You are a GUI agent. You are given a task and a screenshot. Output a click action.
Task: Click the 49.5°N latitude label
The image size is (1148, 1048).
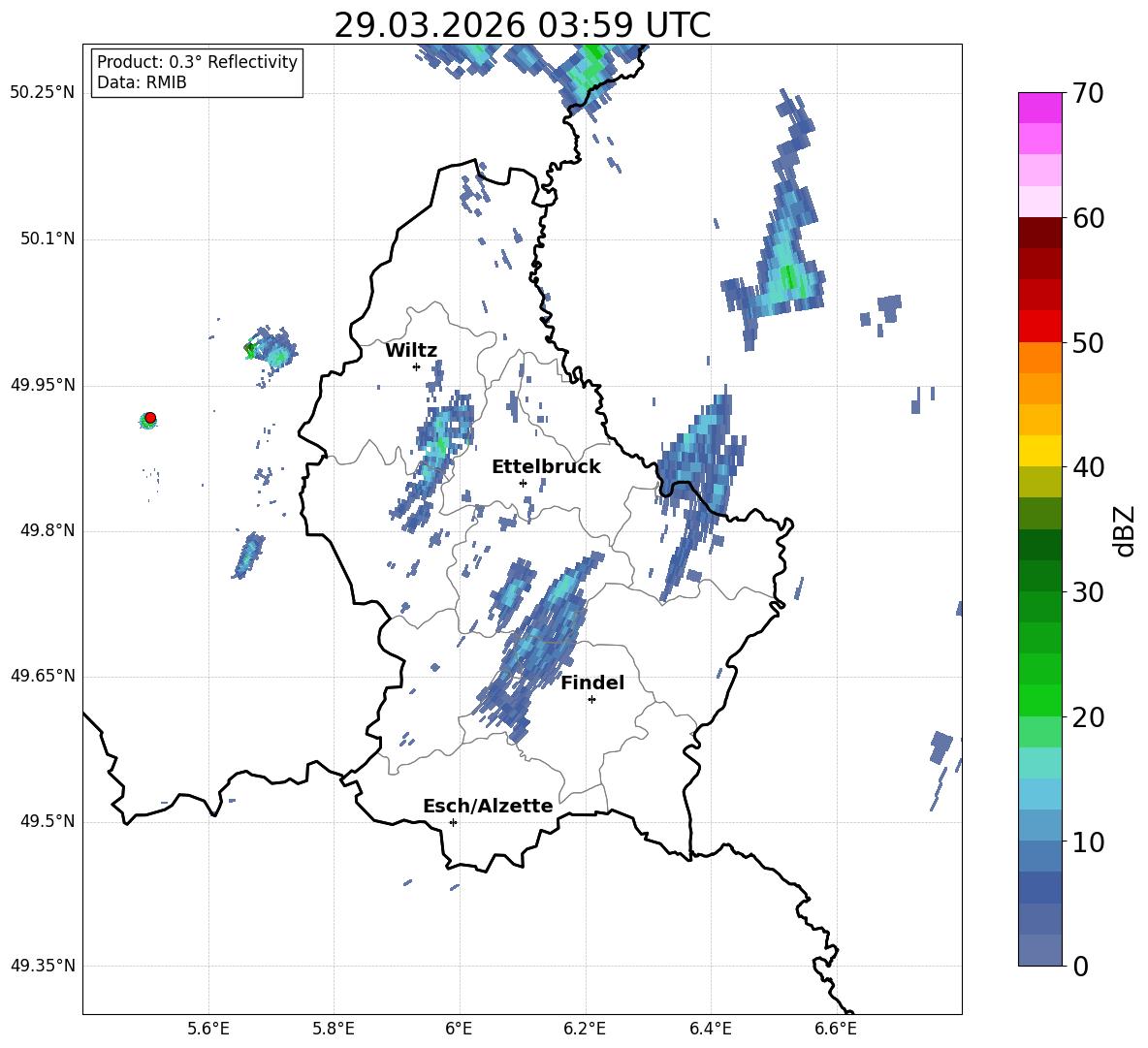48,821
